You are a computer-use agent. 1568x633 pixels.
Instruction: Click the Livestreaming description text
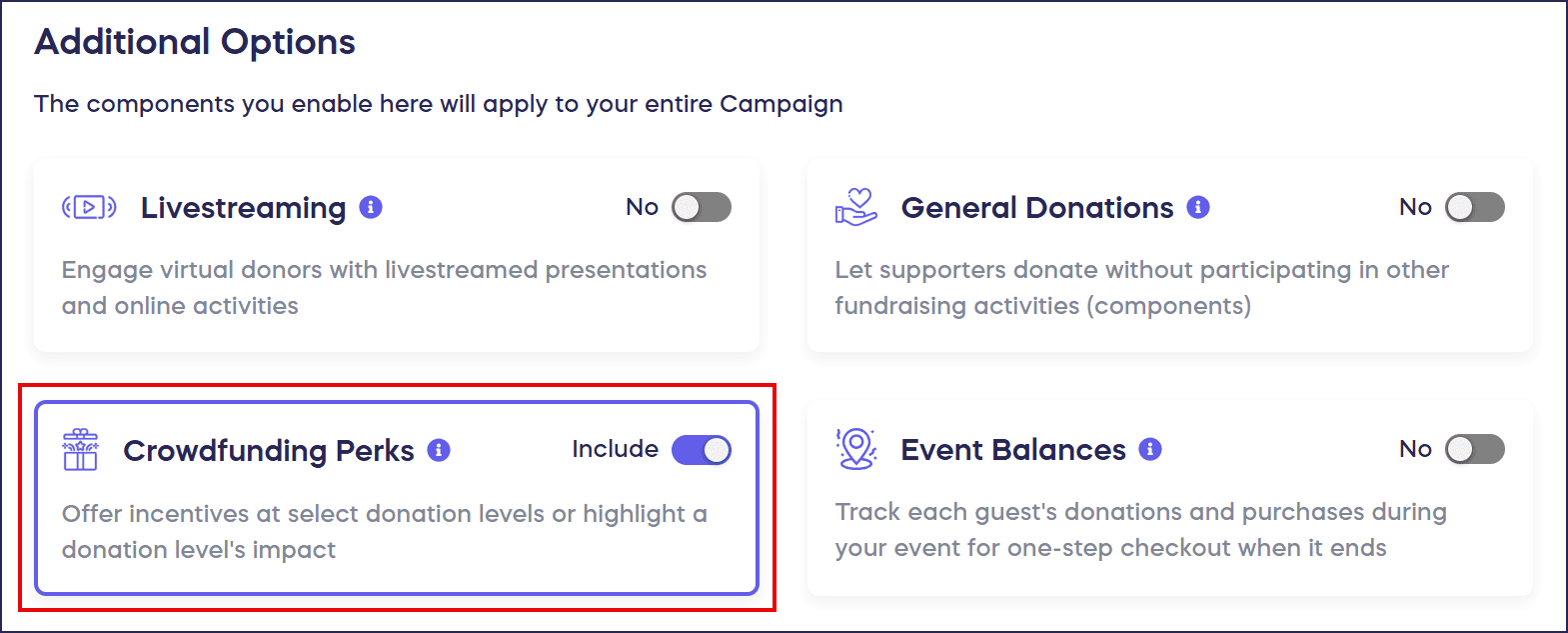point(384,287)
